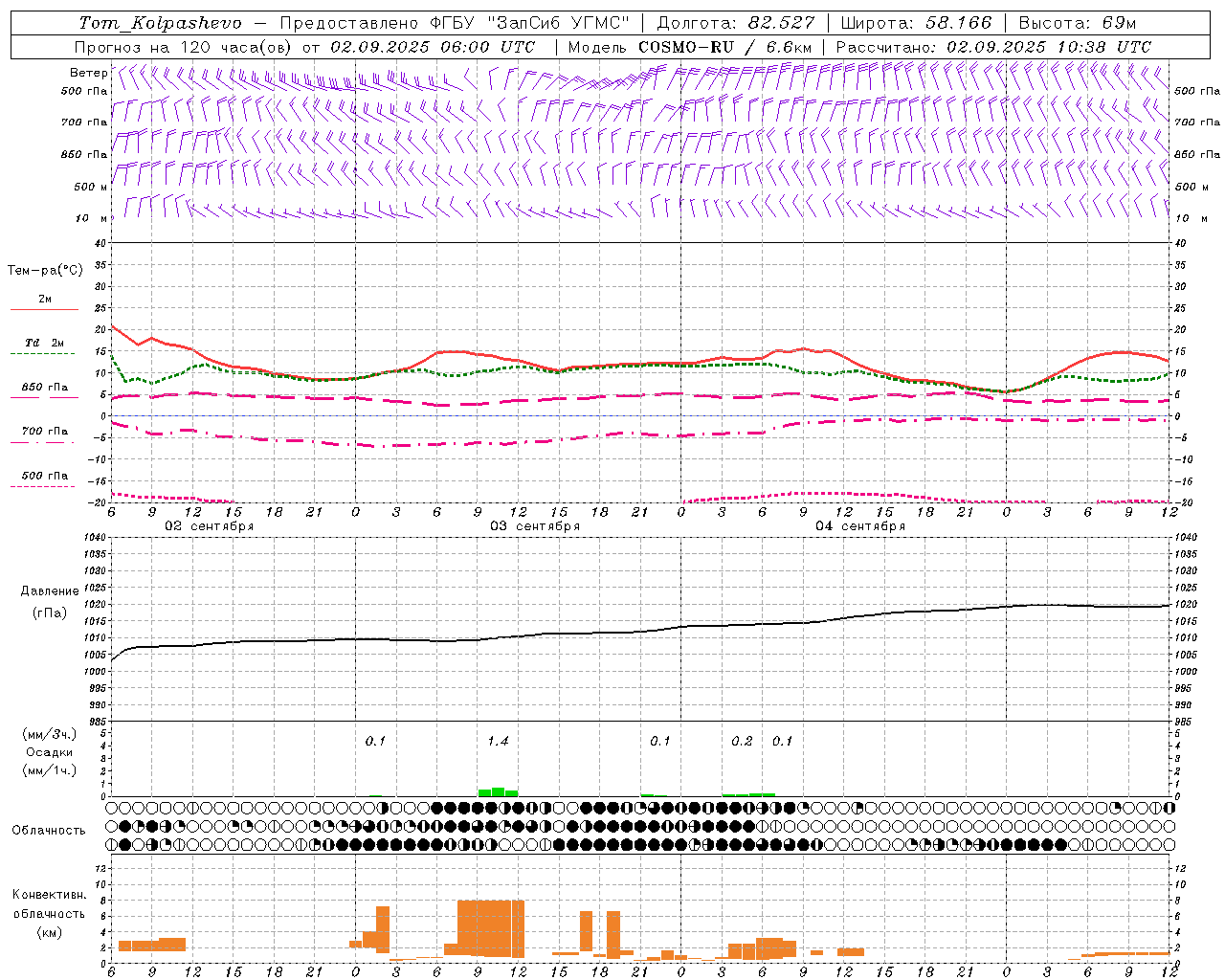Click the (гПа) pressure unit label
This screenshot has height=980, width=1225.
[x=50, y=612]
